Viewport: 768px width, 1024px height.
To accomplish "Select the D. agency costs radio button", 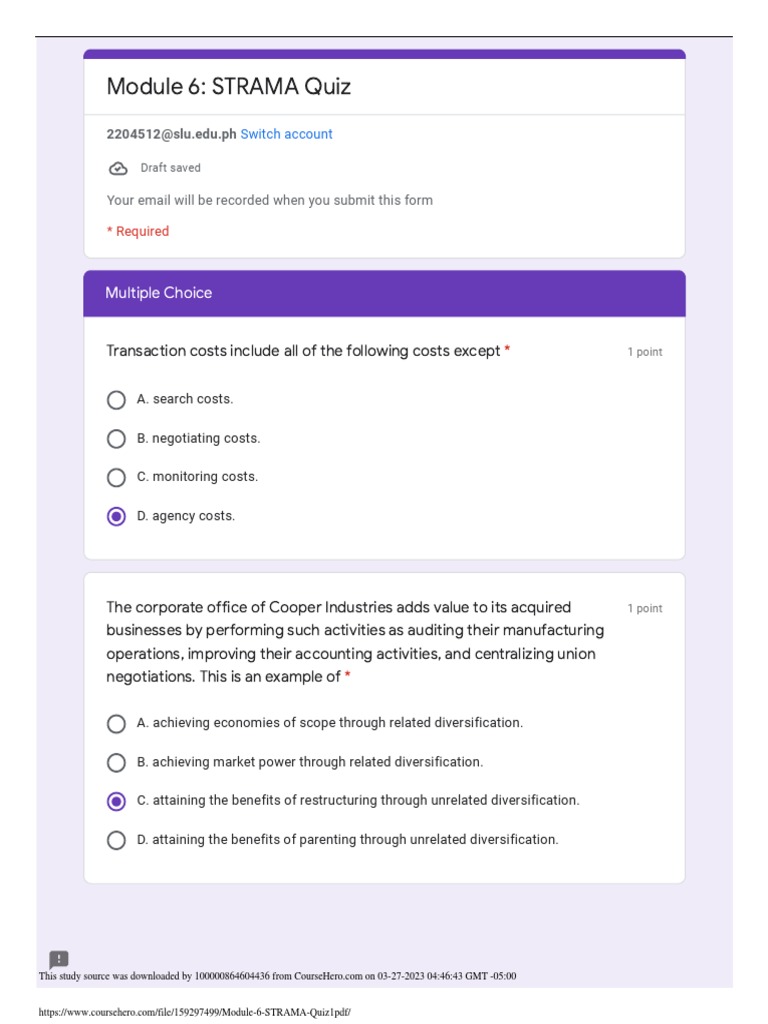I will point(116,517).
